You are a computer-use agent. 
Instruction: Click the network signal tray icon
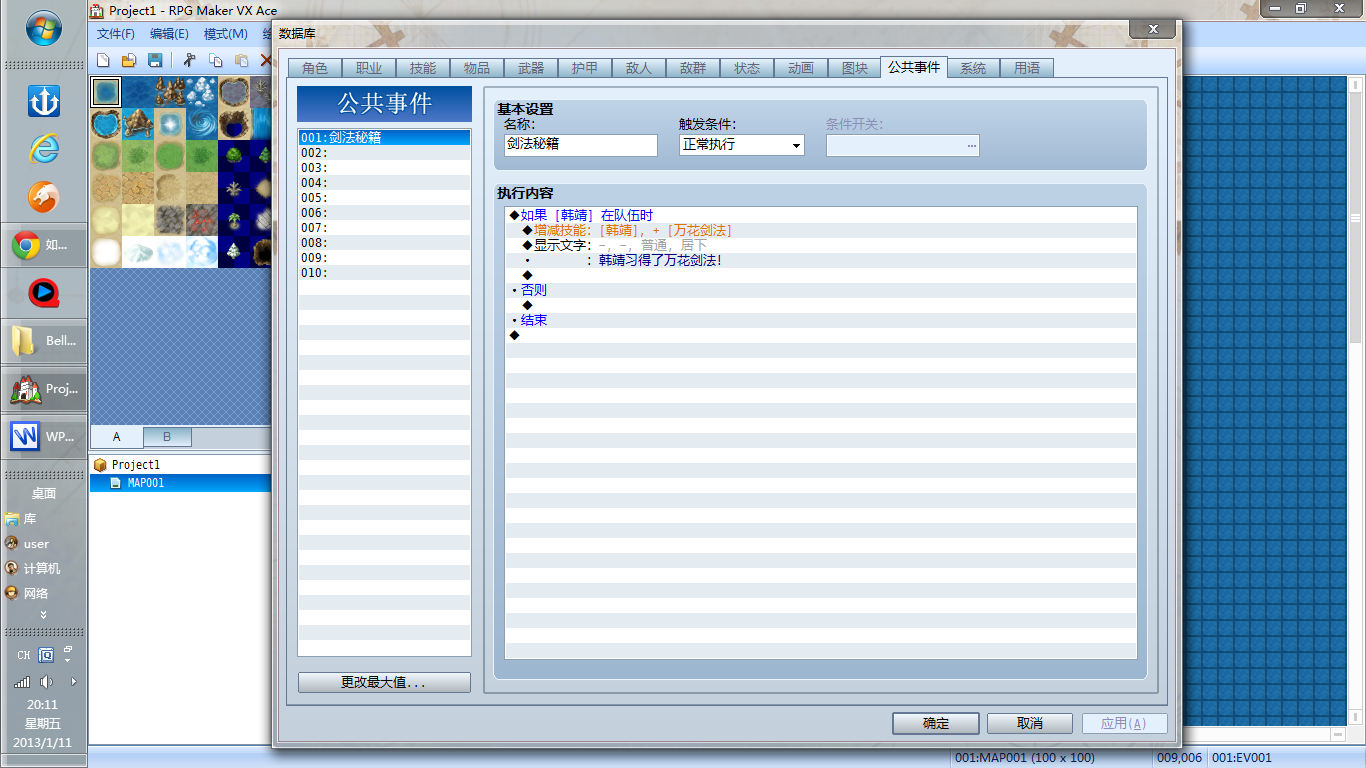tap(22, 682)
